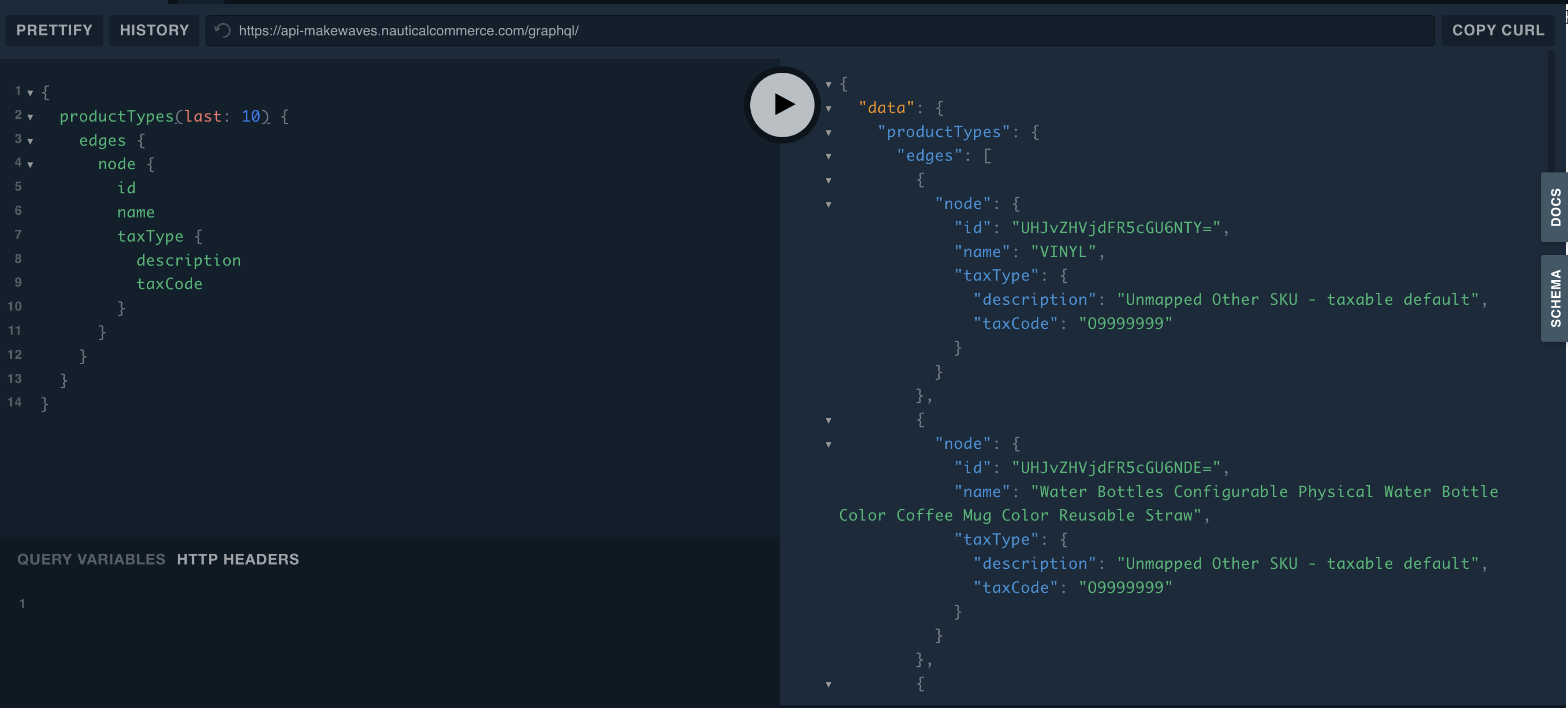The height and width of the screenshot is (708, 1568).
Task: Collapse node block on editor line 4
Action: [x=31, y=165]
